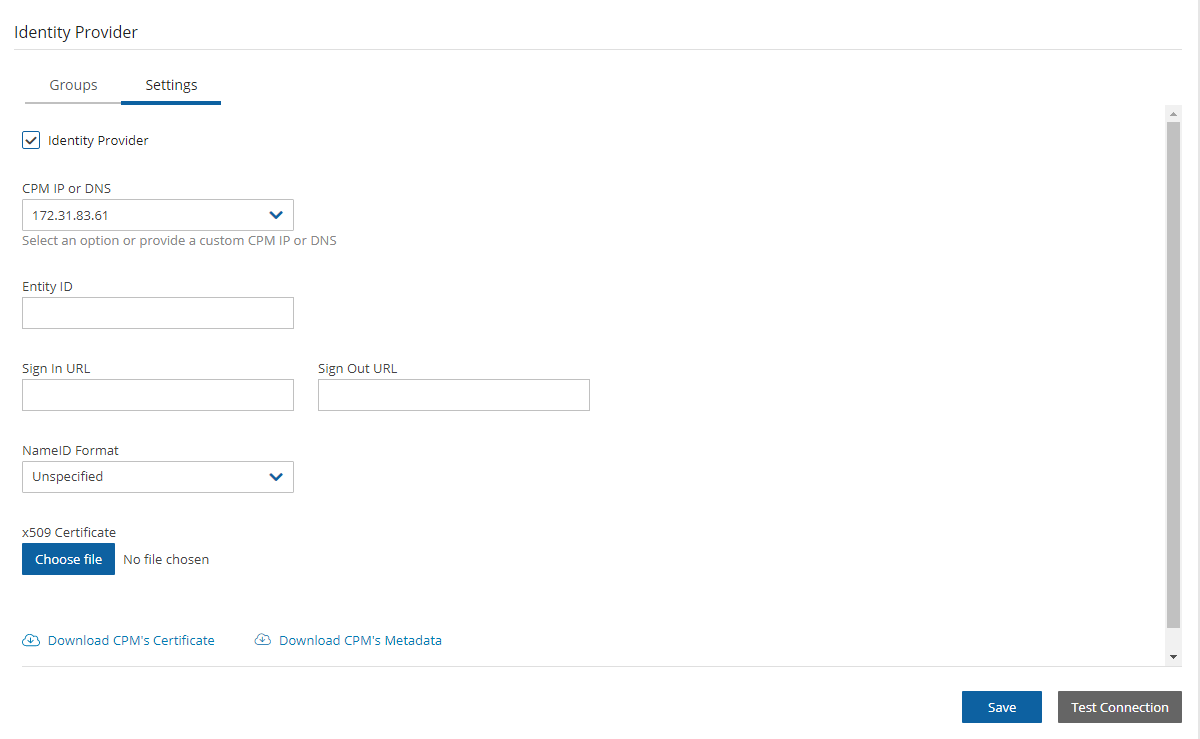1200x739 pixels.
Task: Focus the Entity ID input field
Action: [158, 313]
